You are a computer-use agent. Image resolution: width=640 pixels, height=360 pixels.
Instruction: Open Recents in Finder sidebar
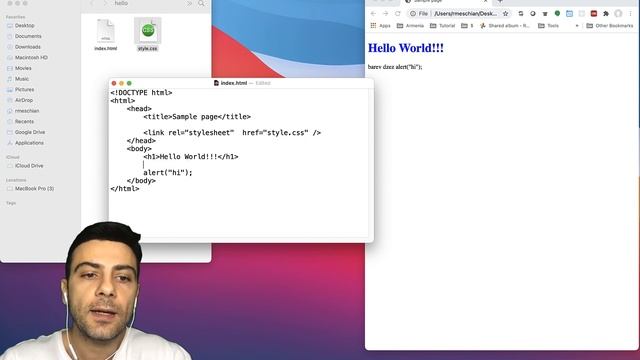point(24,121)
